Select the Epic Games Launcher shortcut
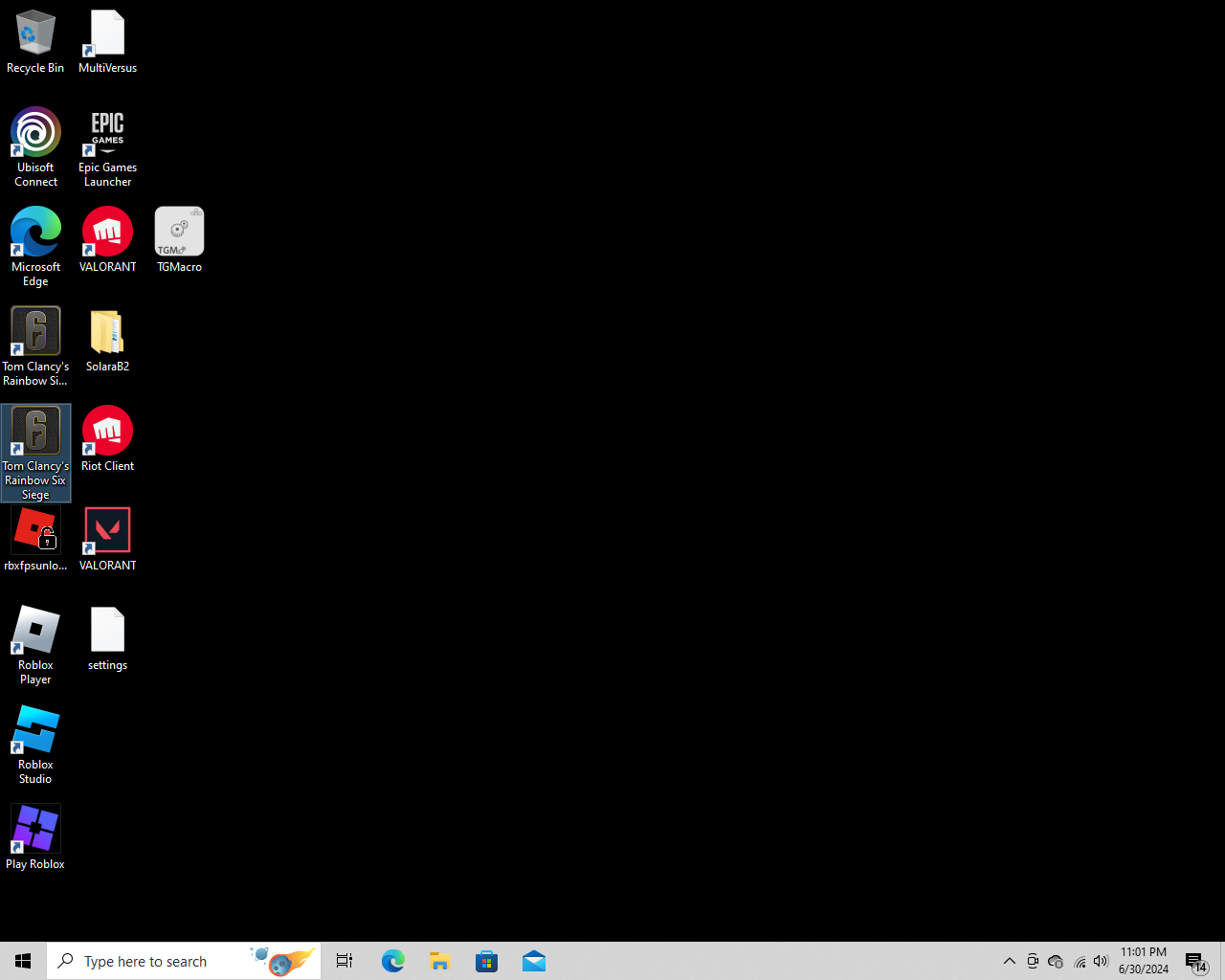The image size is (1225, 980). [107, 147]
